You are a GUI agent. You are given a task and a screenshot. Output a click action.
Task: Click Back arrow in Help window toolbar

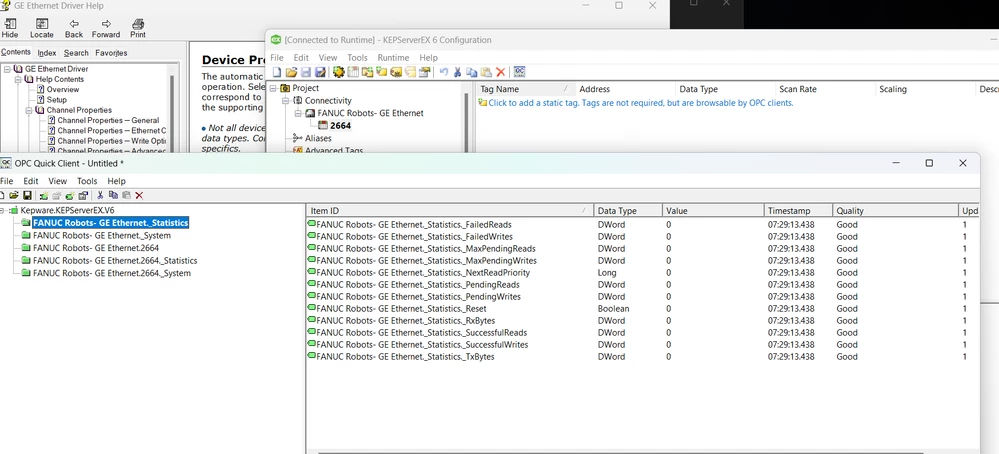click(74, 29)
